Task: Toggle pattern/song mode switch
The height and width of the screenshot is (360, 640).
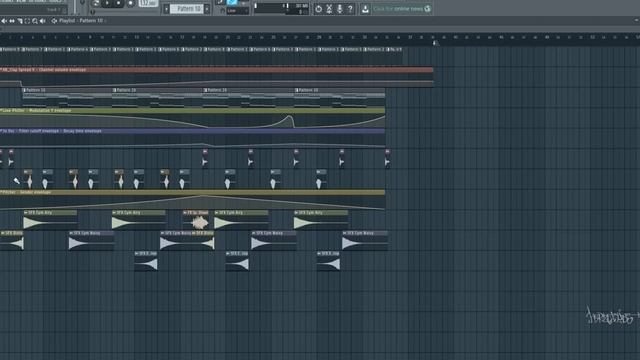Action: pos(96,3)
